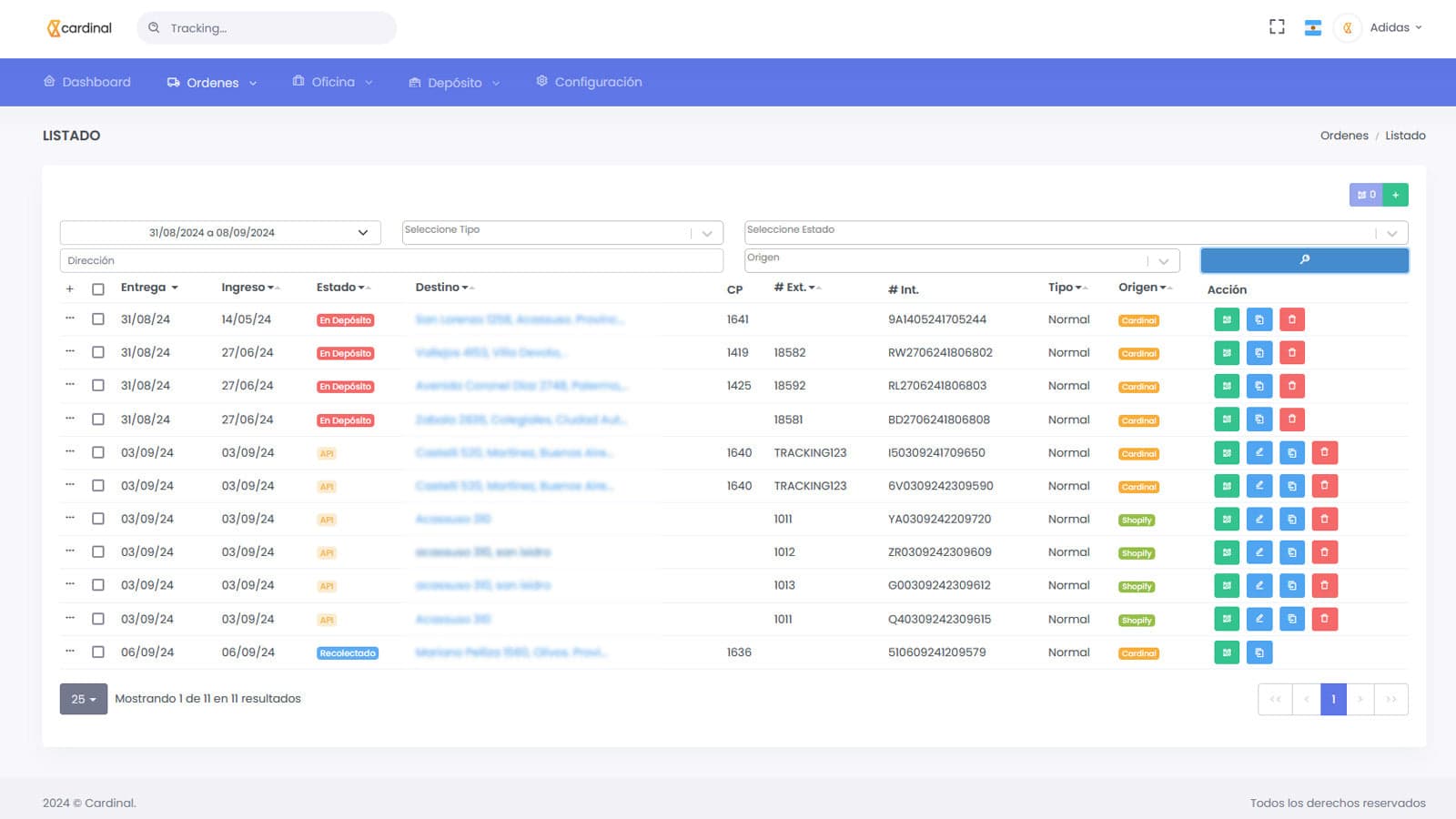This screenshot has width=1456, height=819.
Task: Click the Ordenes breadcrumb link
Action: point(1343,136)
